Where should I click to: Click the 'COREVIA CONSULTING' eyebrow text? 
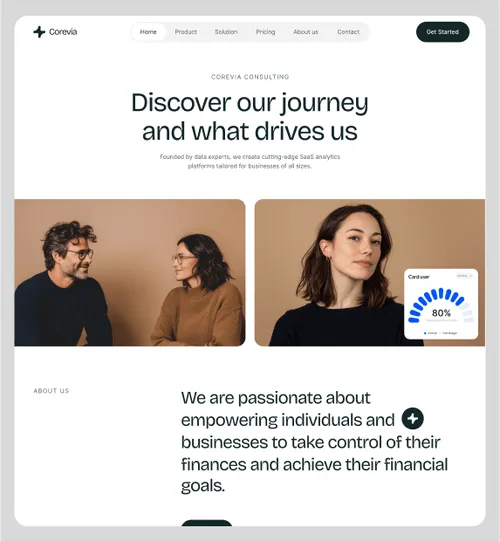tap(250, 77)
